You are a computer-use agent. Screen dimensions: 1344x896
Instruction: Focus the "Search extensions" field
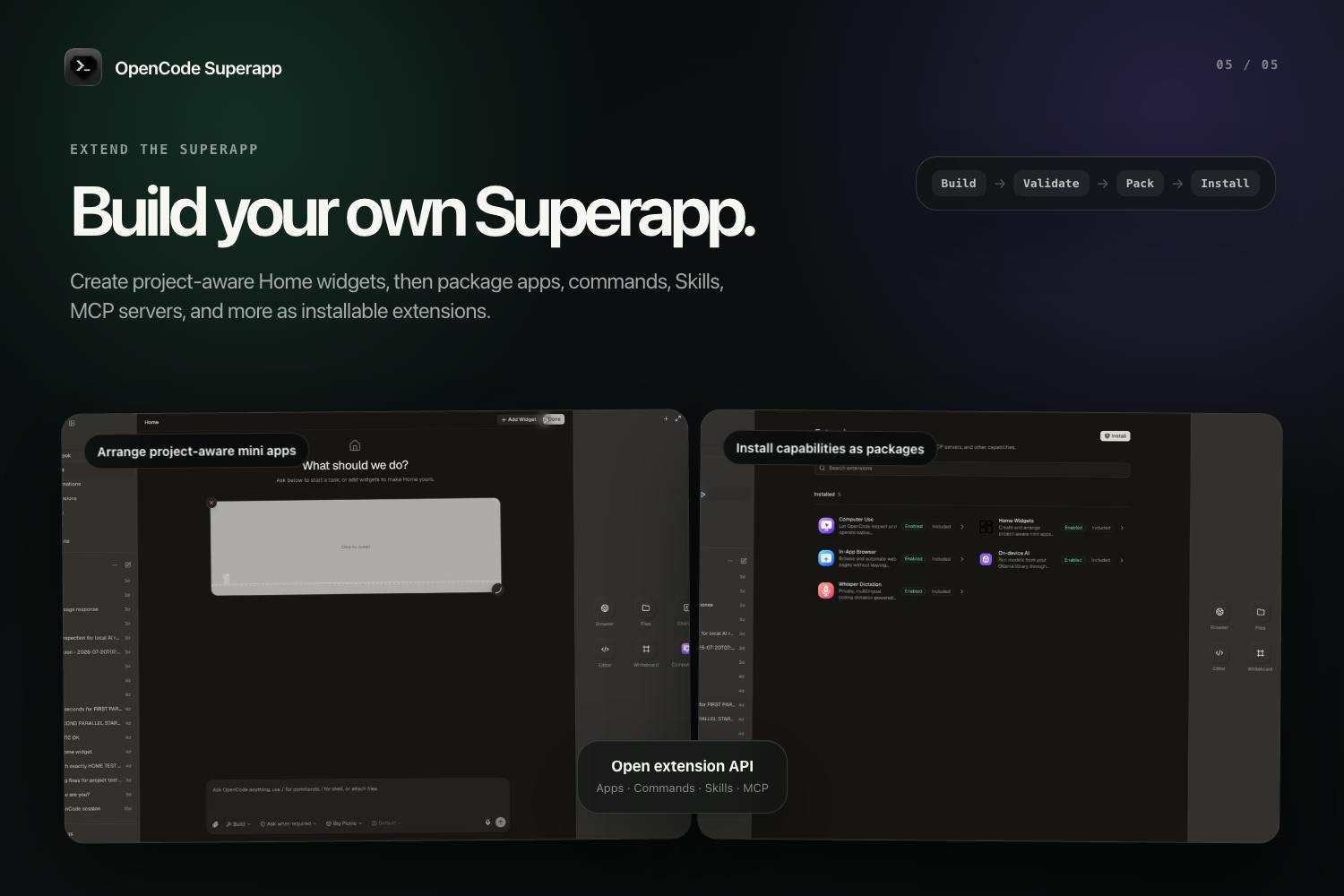[972, 469]
